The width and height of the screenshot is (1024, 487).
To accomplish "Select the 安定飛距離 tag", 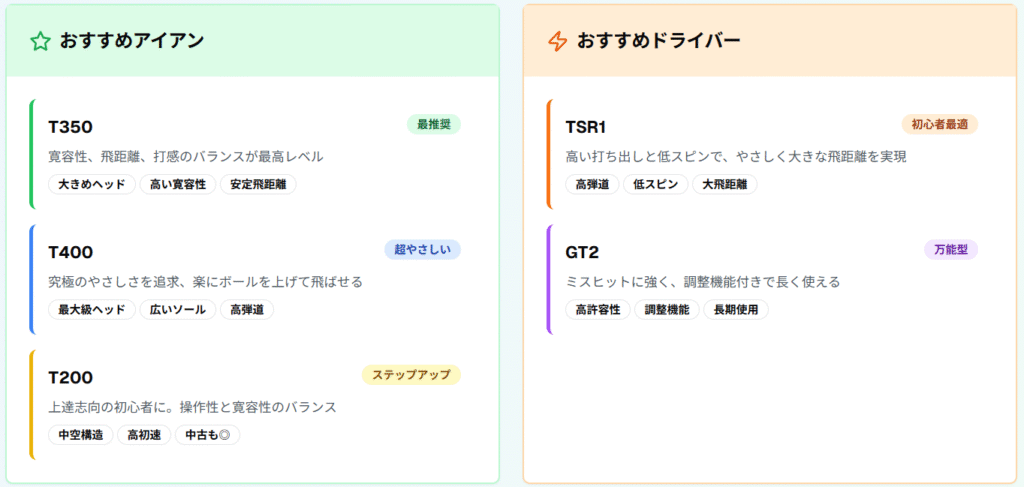I will tap(258, 185).
